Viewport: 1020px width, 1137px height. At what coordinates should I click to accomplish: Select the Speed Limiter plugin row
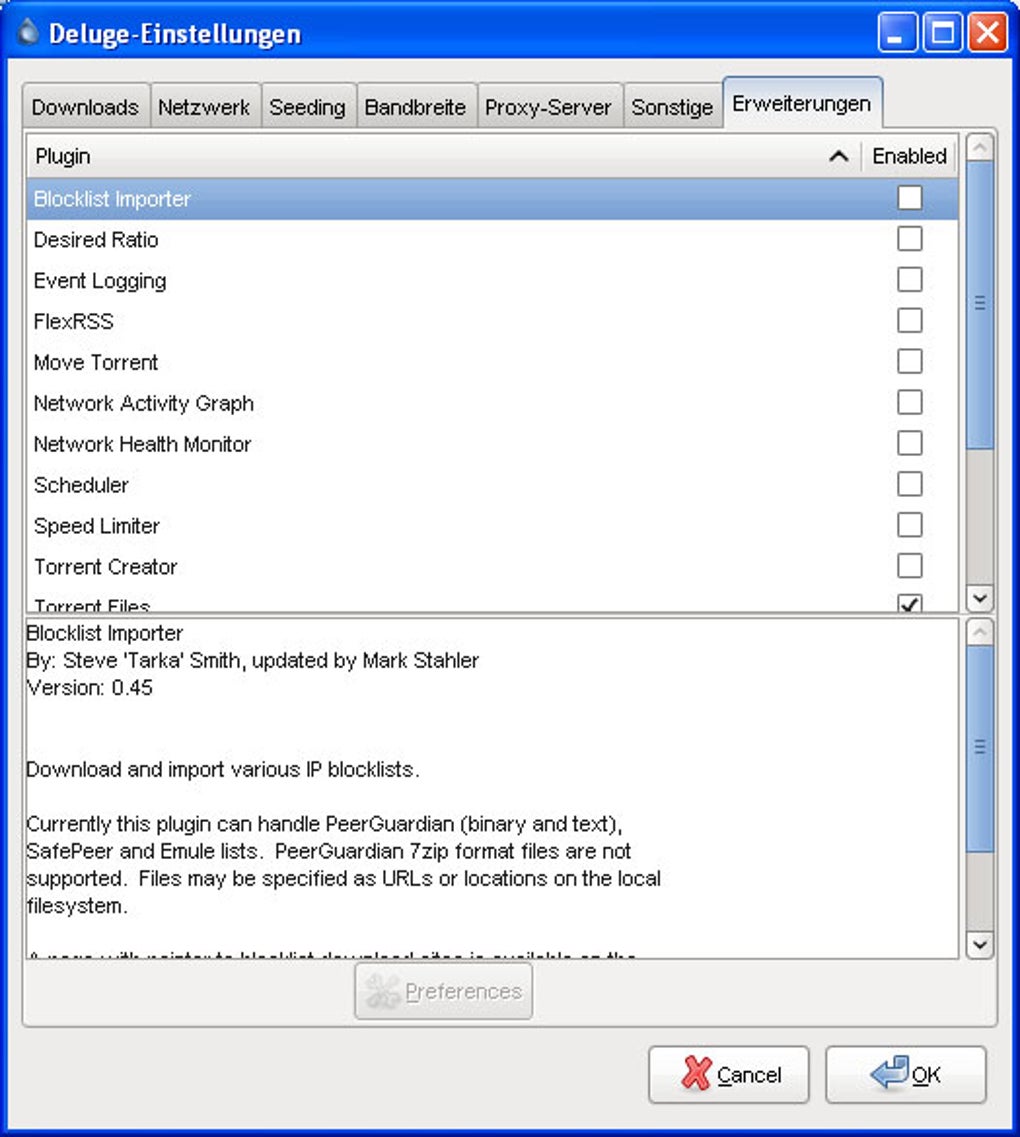pyautogui.click(x=492, y=526)
